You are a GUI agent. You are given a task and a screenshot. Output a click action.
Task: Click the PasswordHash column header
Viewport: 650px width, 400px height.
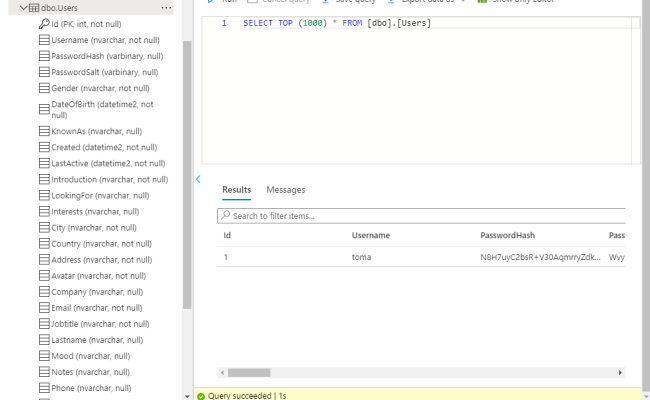tap(507, 235)
